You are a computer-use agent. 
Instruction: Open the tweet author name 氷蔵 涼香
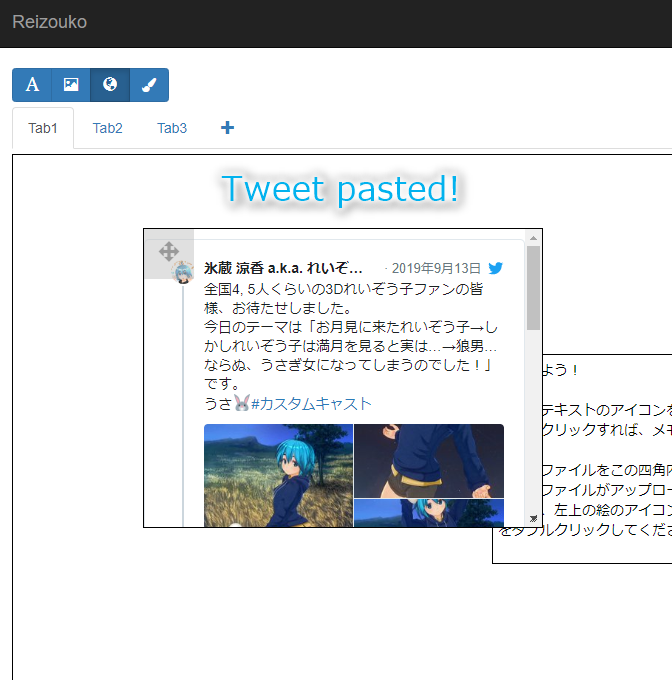pyautogui.click(x=283, y=268)
